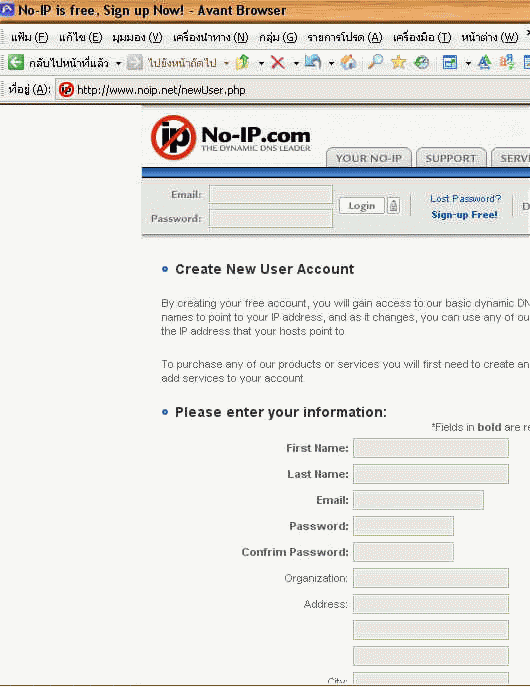530x687 pixels.
Task: Switch to the SUPPORT tab
Action: [x=451, y=158]
